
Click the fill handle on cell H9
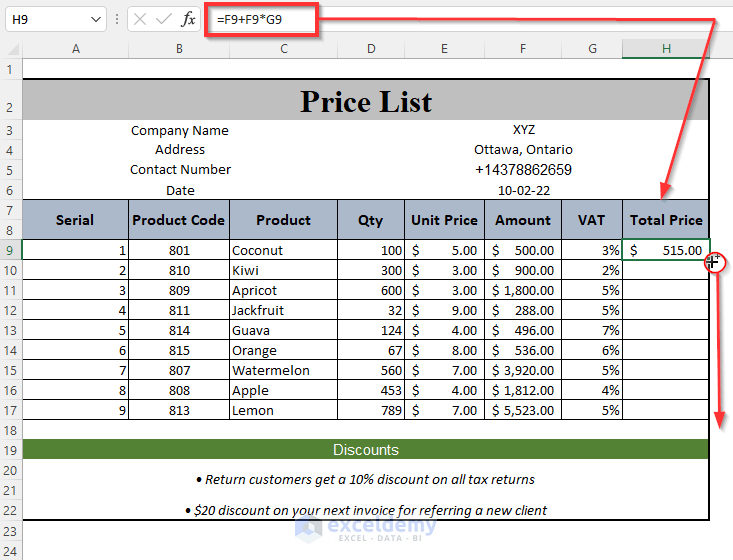click(709, 260)
